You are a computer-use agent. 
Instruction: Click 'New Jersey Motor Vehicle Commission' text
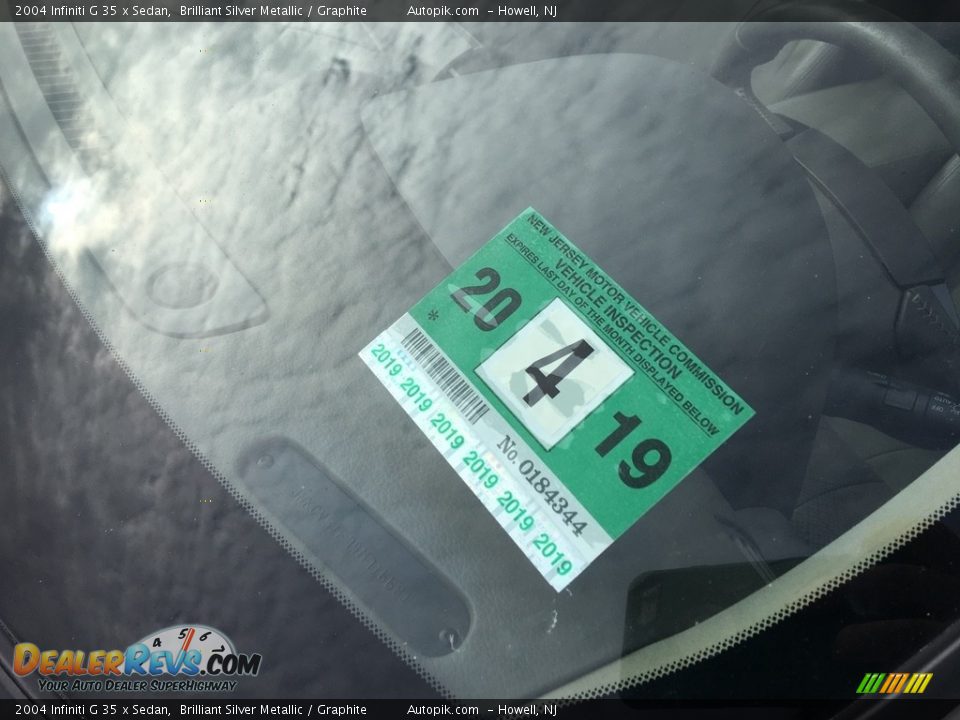click(x=636, y=312)
